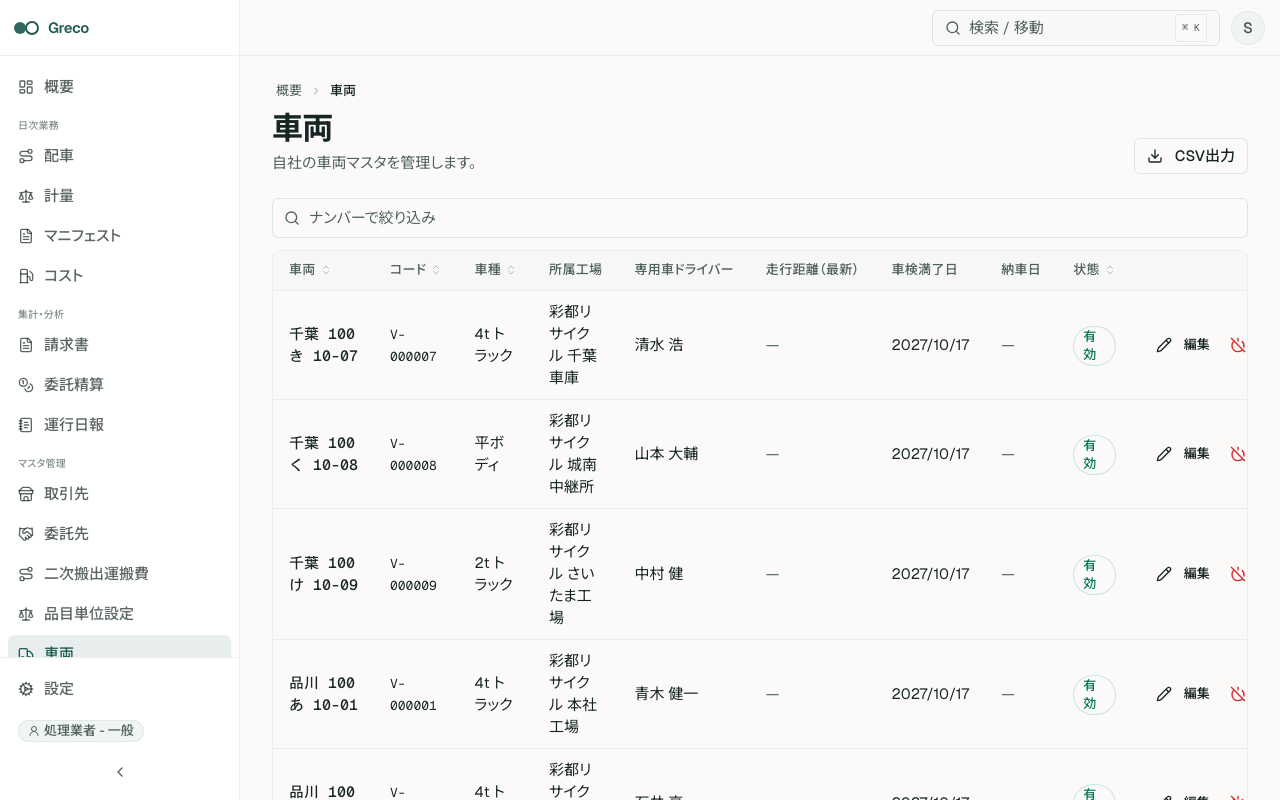The image size is (1280, 800).
Task: Sort table by コード column
Action: 415,270
